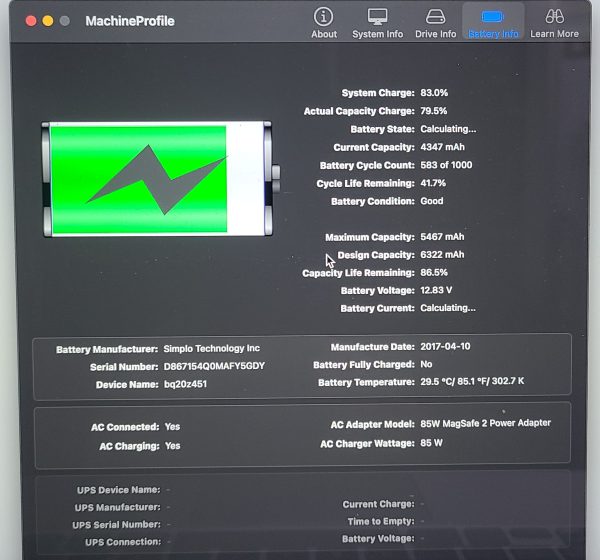Select the Simplo Technology Inc manufacturer text
This screenshot has height=560, width=600.
pyautogui.click(x=211, y=349)
